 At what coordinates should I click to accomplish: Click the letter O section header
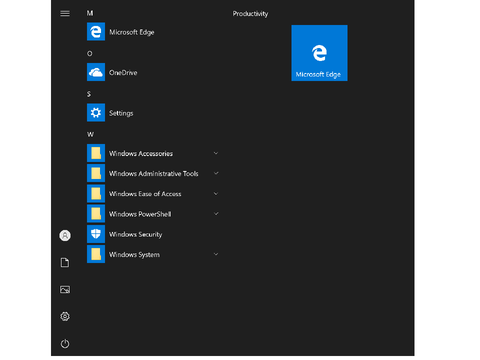(90, 53)
